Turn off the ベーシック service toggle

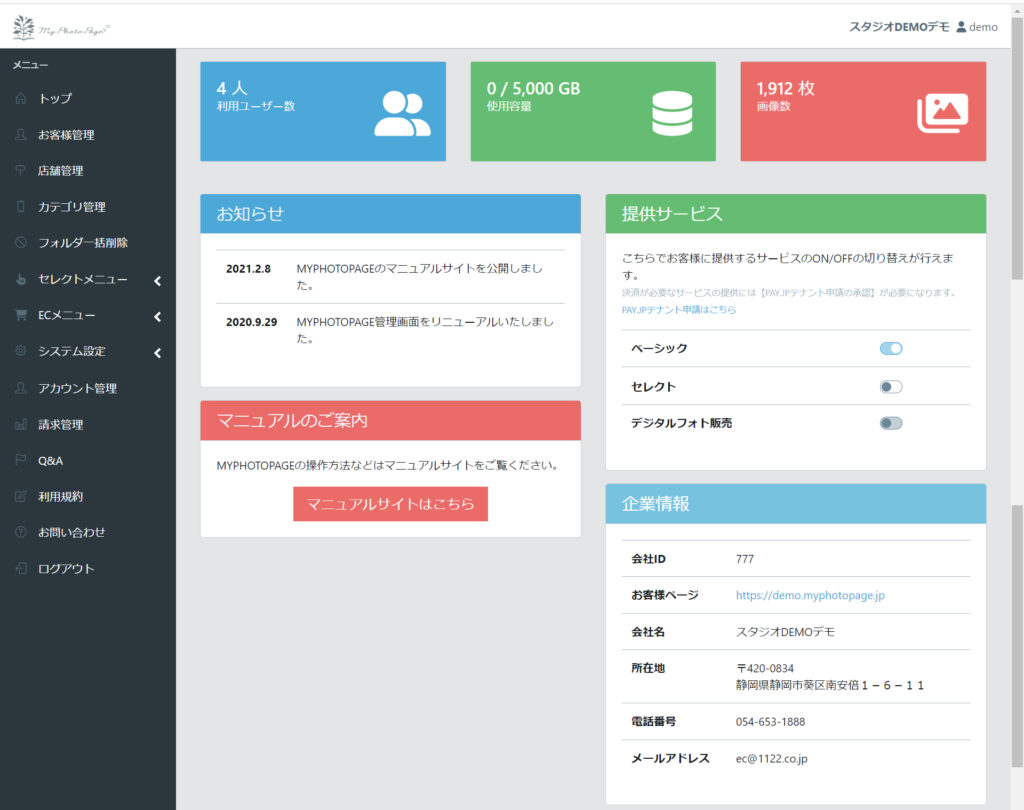click(x=891, y=348)
